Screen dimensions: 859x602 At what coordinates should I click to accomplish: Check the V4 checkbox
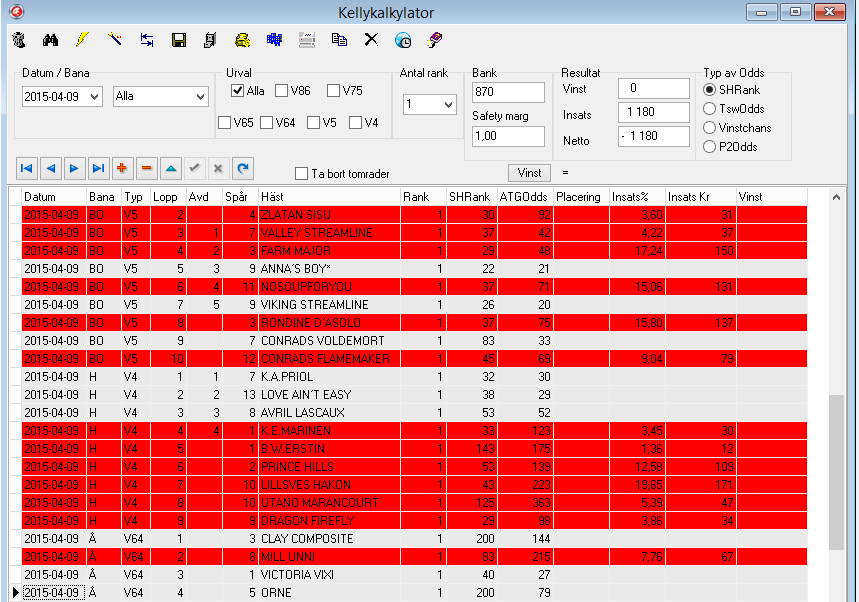point(356,123)
